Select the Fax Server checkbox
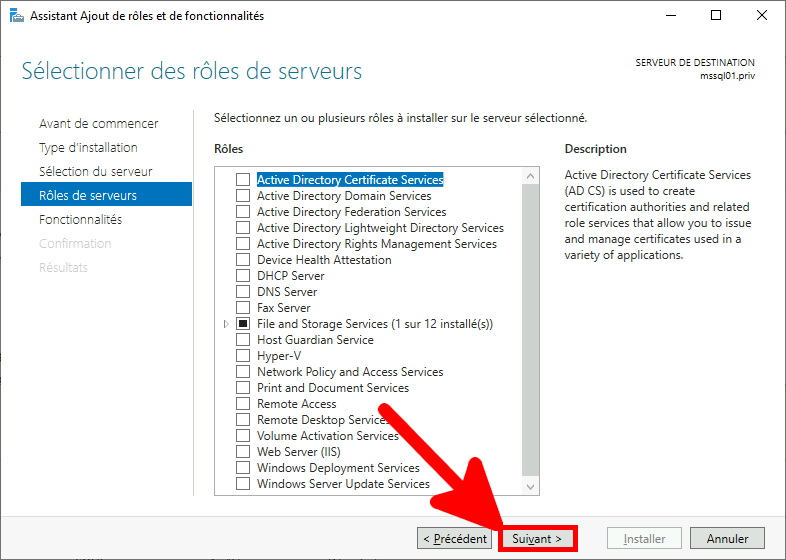Viewport: 786px width, 560px height. [x=243, y=308]
